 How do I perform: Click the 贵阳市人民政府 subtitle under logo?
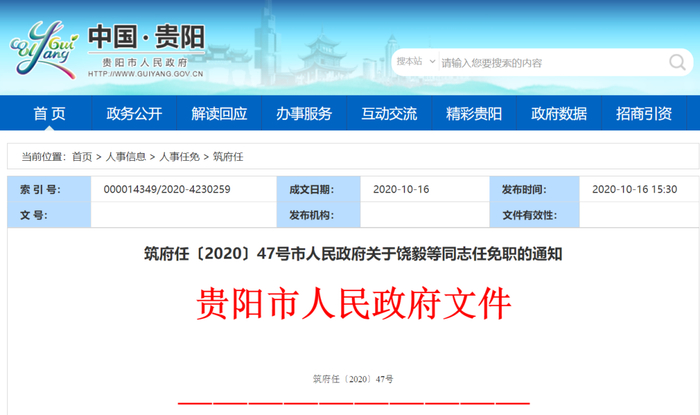146,62
